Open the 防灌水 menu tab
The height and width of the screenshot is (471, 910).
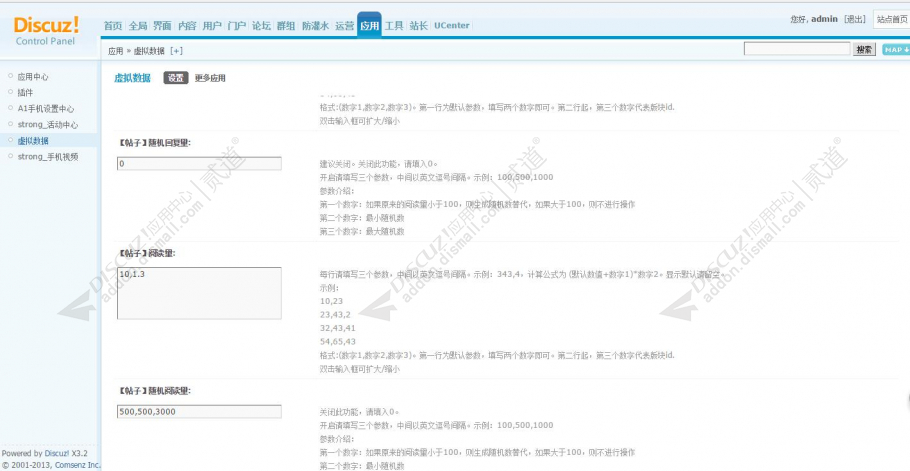point(315,26)
